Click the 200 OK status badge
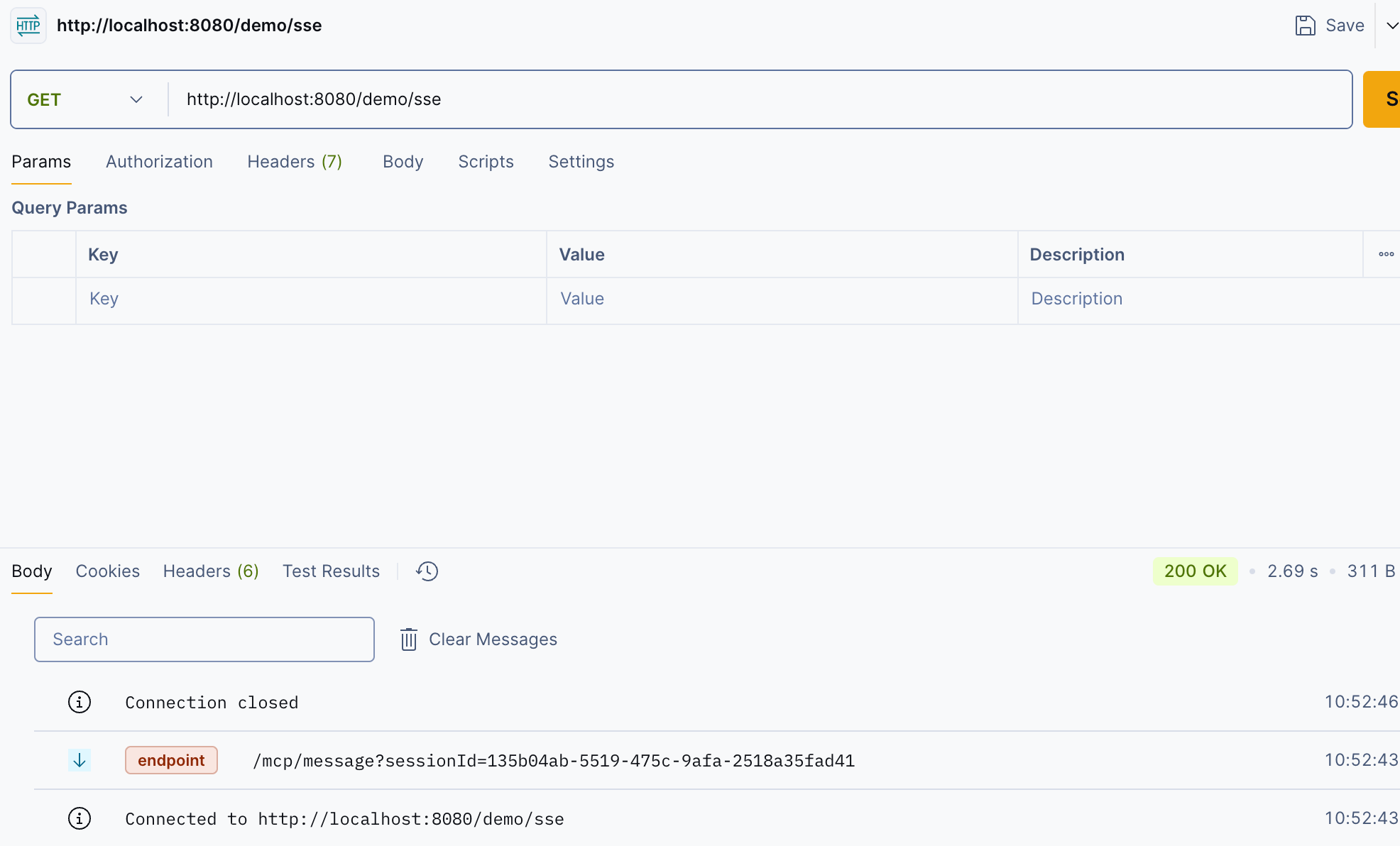The width and height of the screenshot is (1400, 846). pyautogui.click(x=1195, y=571)
